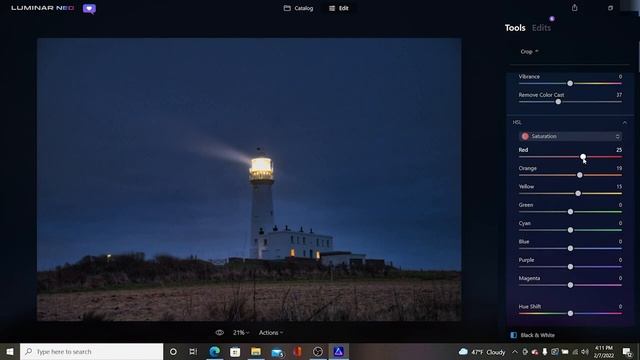Screen dimensions: 640x360
Task: Click the Blue saturation slider handle
Action: point(570,249)
